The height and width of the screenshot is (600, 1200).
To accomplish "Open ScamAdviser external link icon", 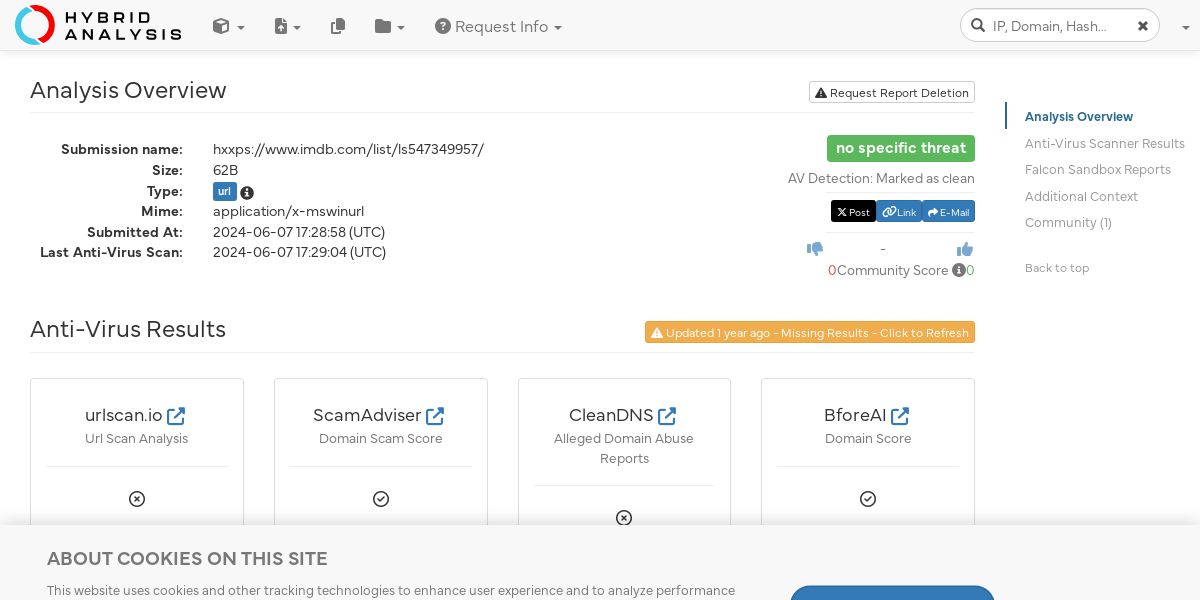I will 435,415.
